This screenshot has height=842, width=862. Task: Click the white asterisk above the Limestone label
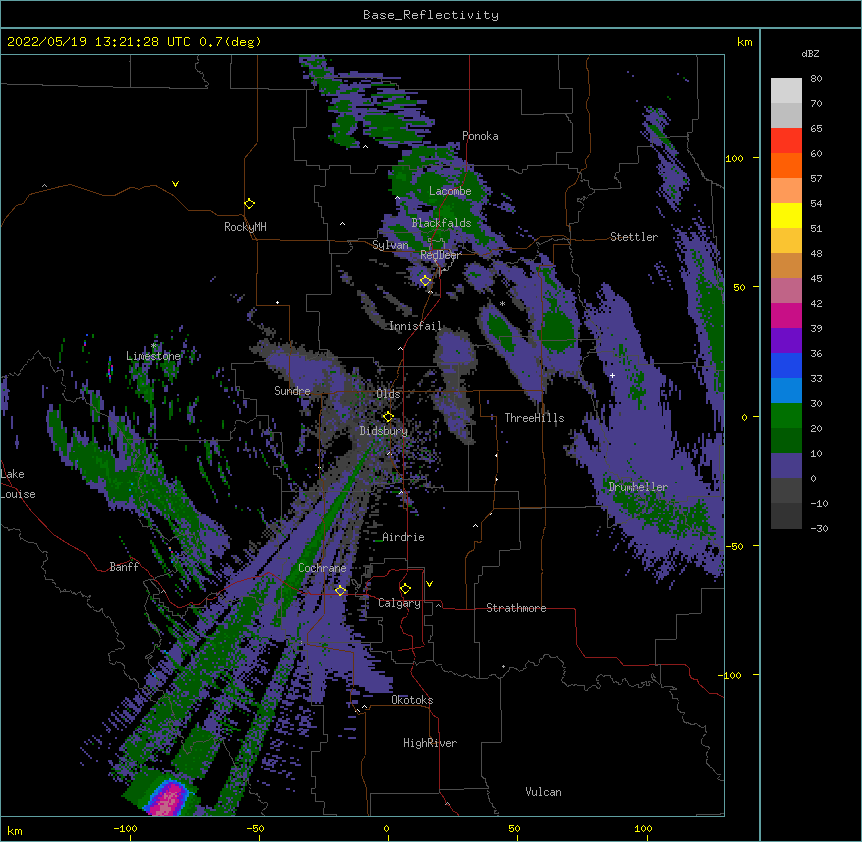154,346
